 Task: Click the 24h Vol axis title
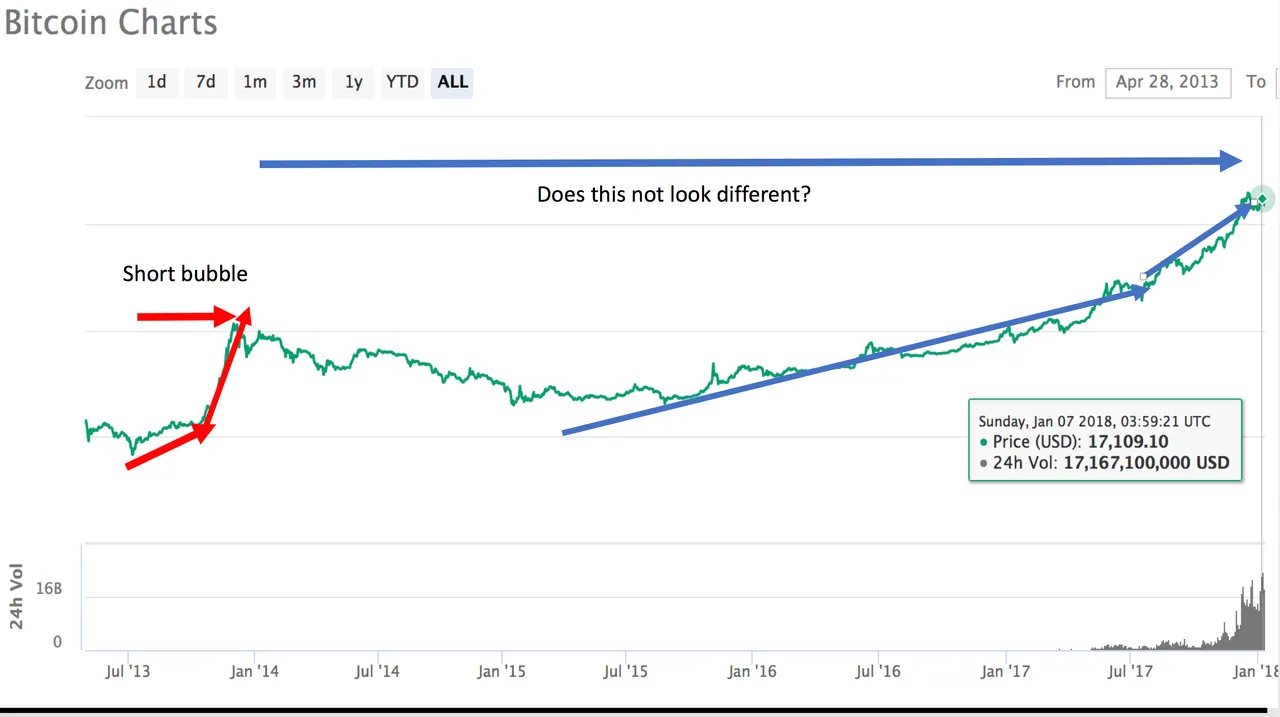click(18, 596)
